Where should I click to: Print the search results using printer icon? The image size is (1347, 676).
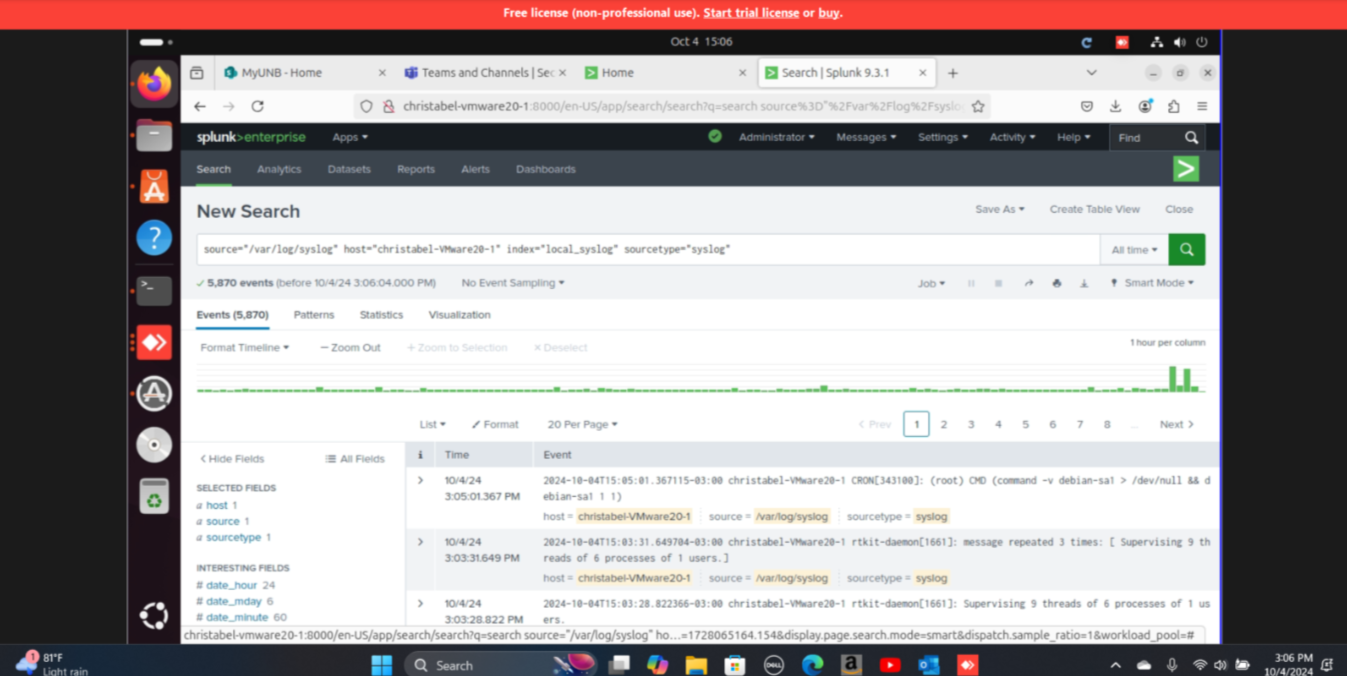point(1056,283)
